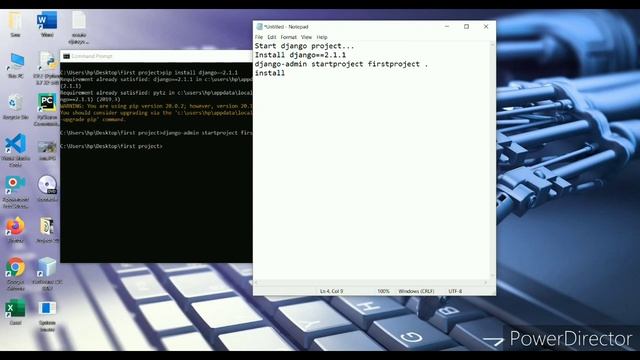640x360 pixels.
Task: Open the Word shortcut on the desktop
Action: pyautogui.click(x=47, y=20)
